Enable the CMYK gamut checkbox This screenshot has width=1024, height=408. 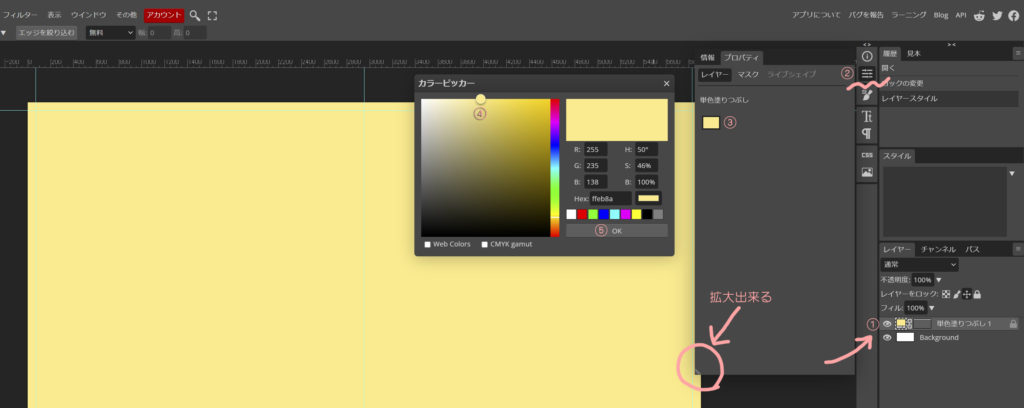click(x=485, y=244)
